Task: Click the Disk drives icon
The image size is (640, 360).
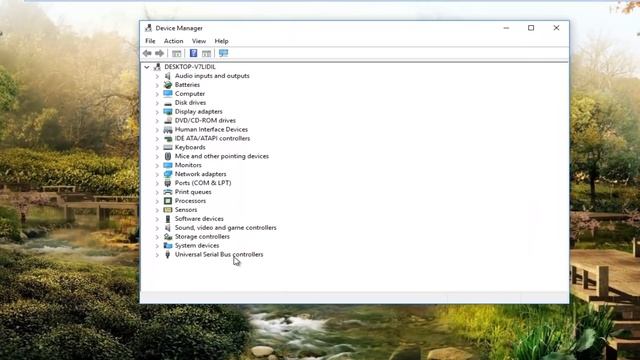Action: [x=168, y=103]
